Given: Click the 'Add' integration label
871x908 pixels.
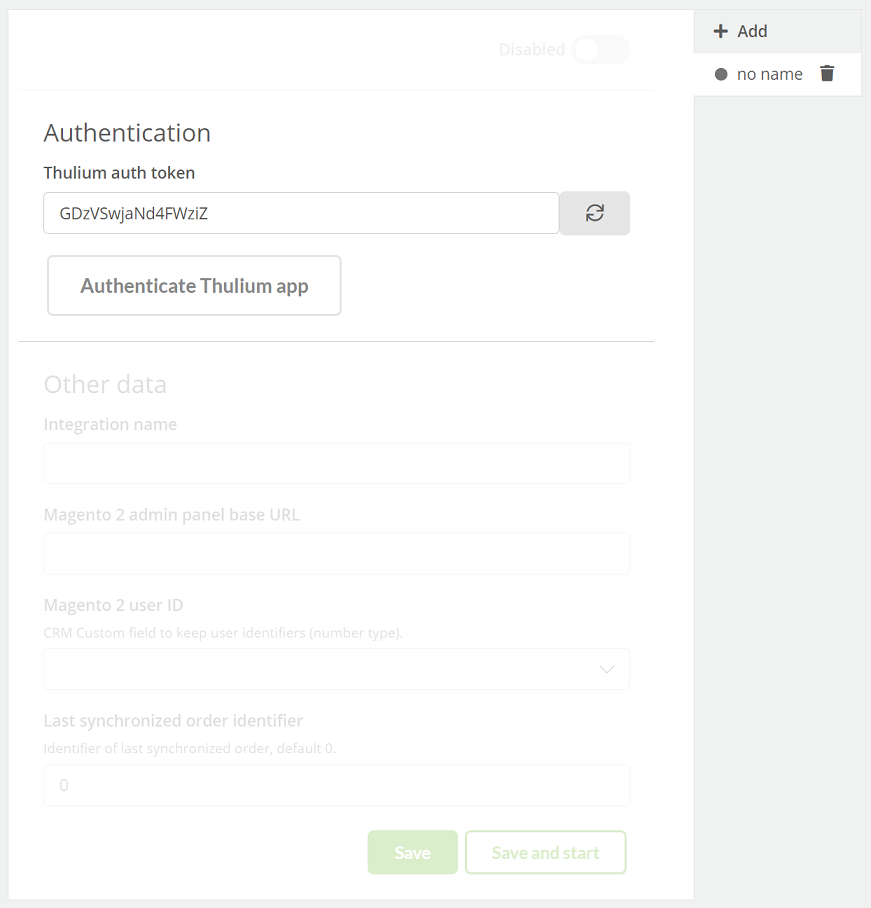Looking at the screenshot, I should (x=752, y=31).
